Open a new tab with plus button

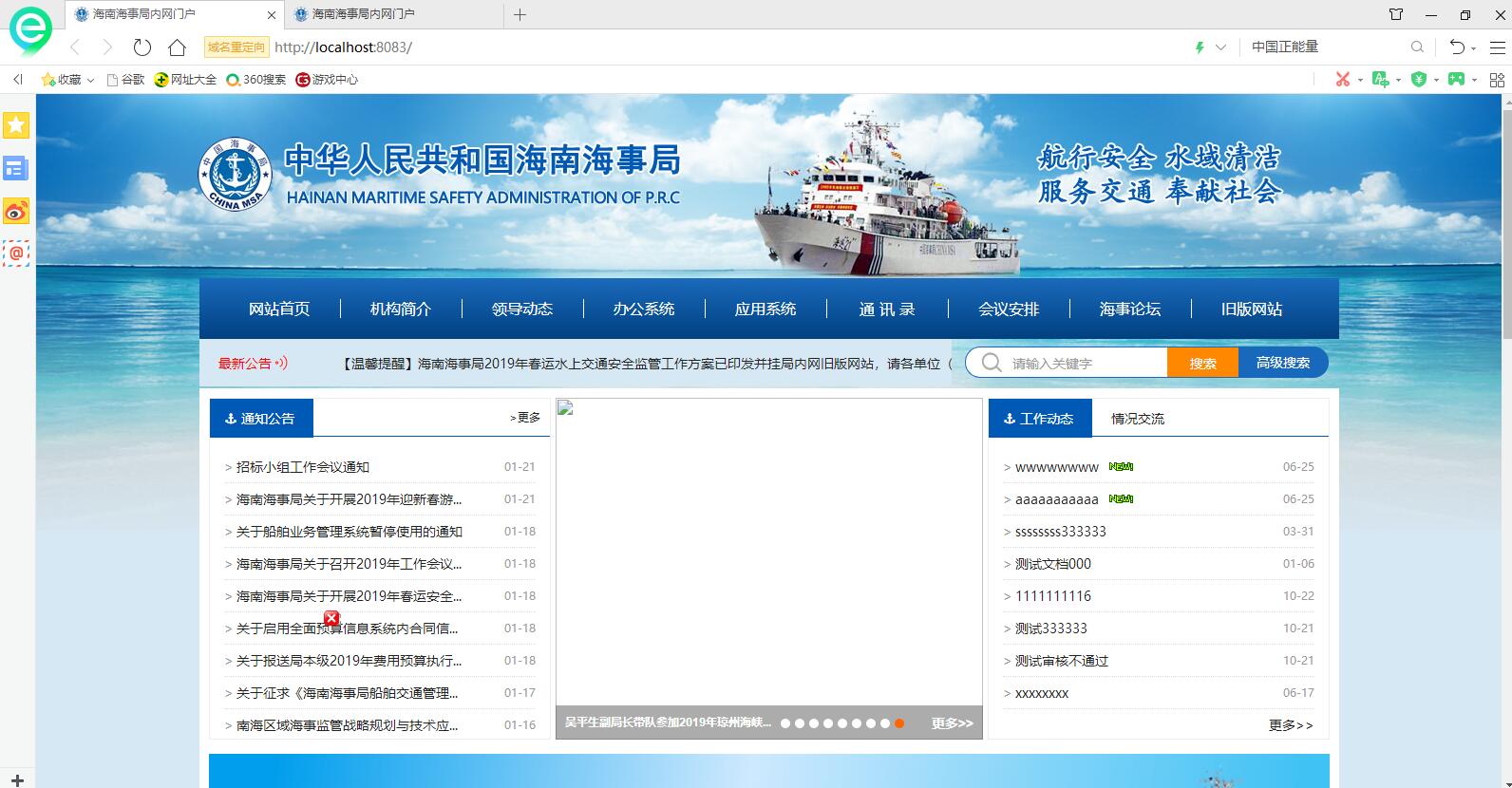520,14
